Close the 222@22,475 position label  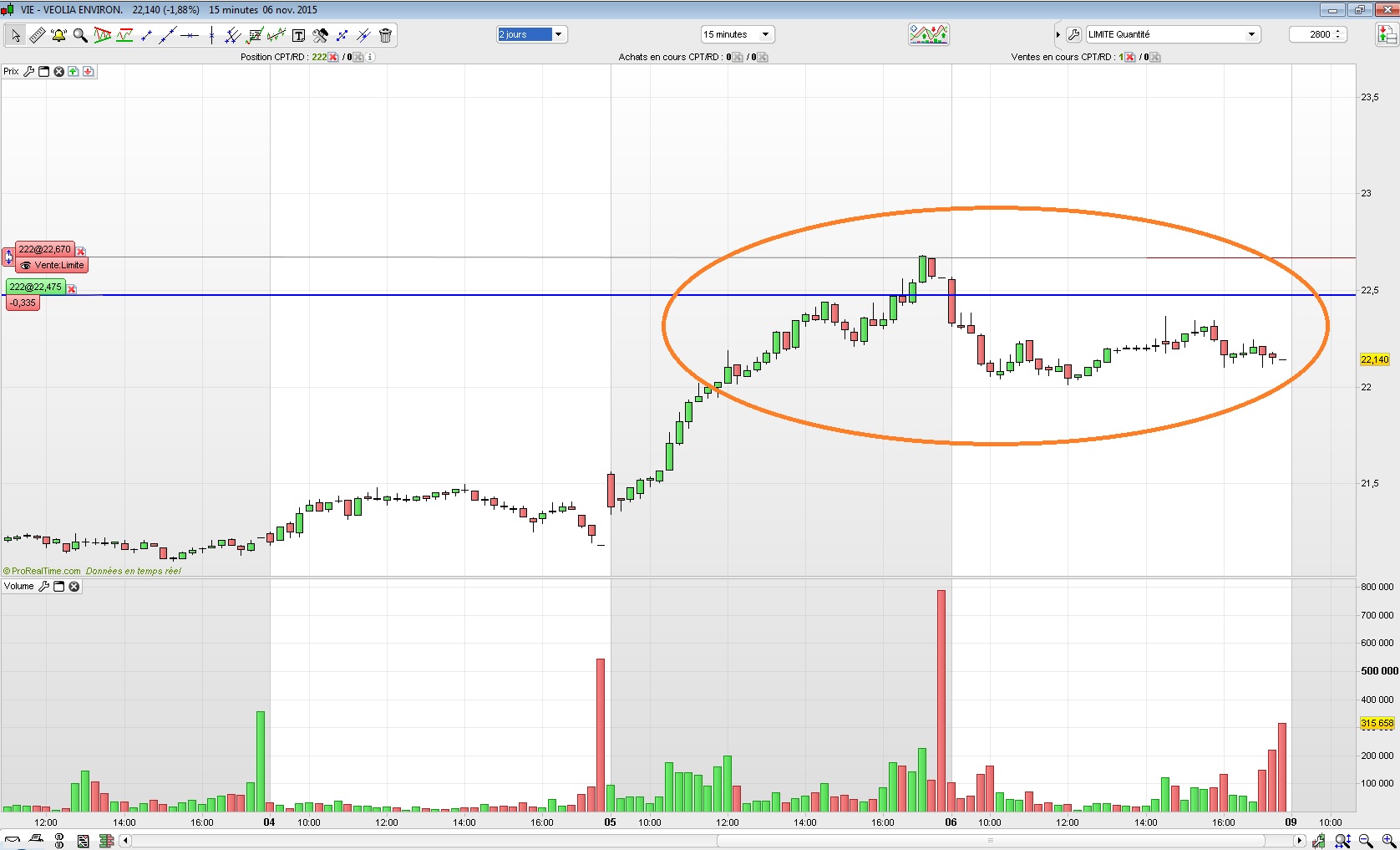coord(72,289)
